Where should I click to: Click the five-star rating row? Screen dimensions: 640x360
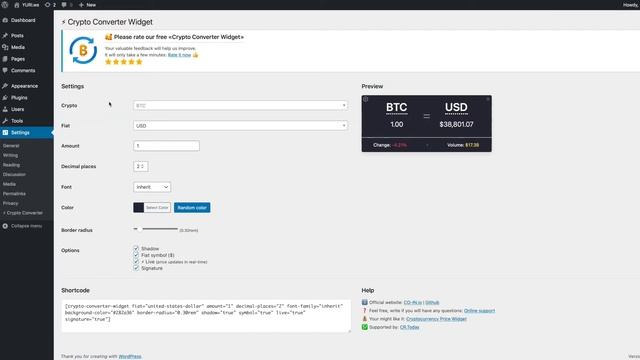coord(124,62)
